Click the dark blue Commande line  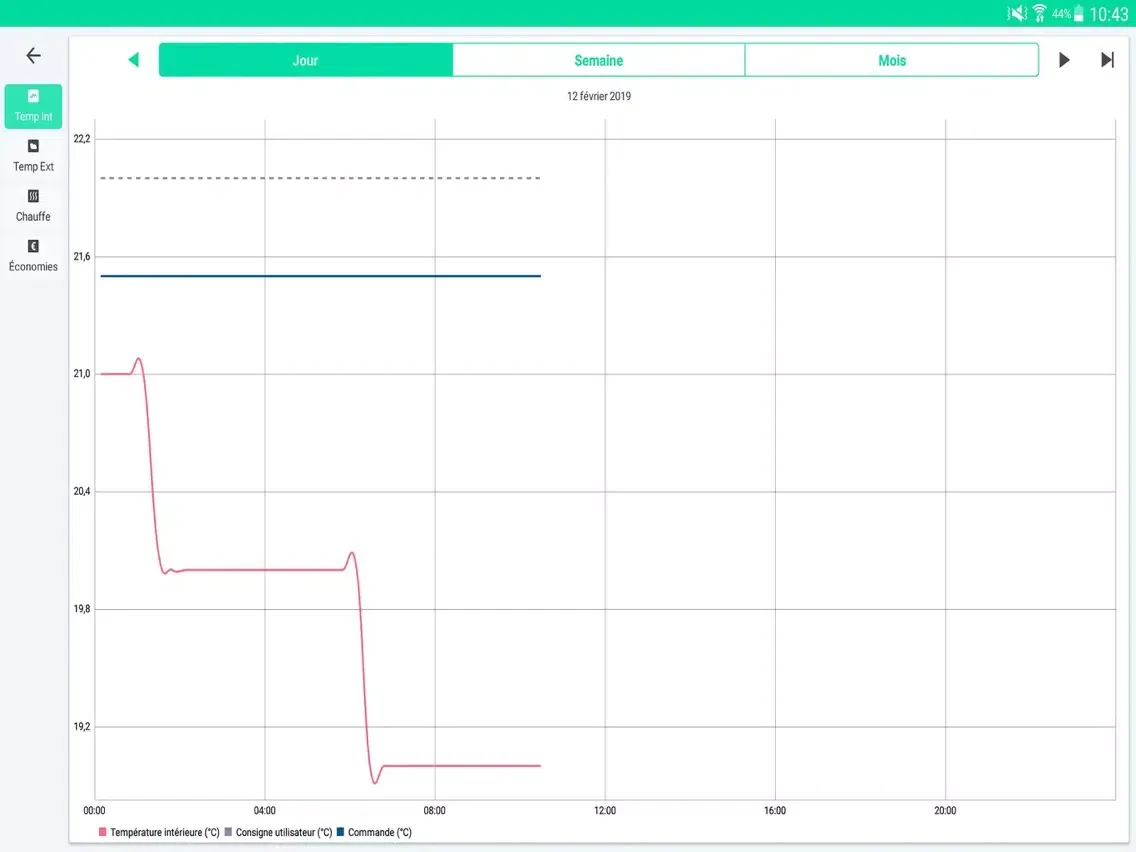(x=320, y=276)
